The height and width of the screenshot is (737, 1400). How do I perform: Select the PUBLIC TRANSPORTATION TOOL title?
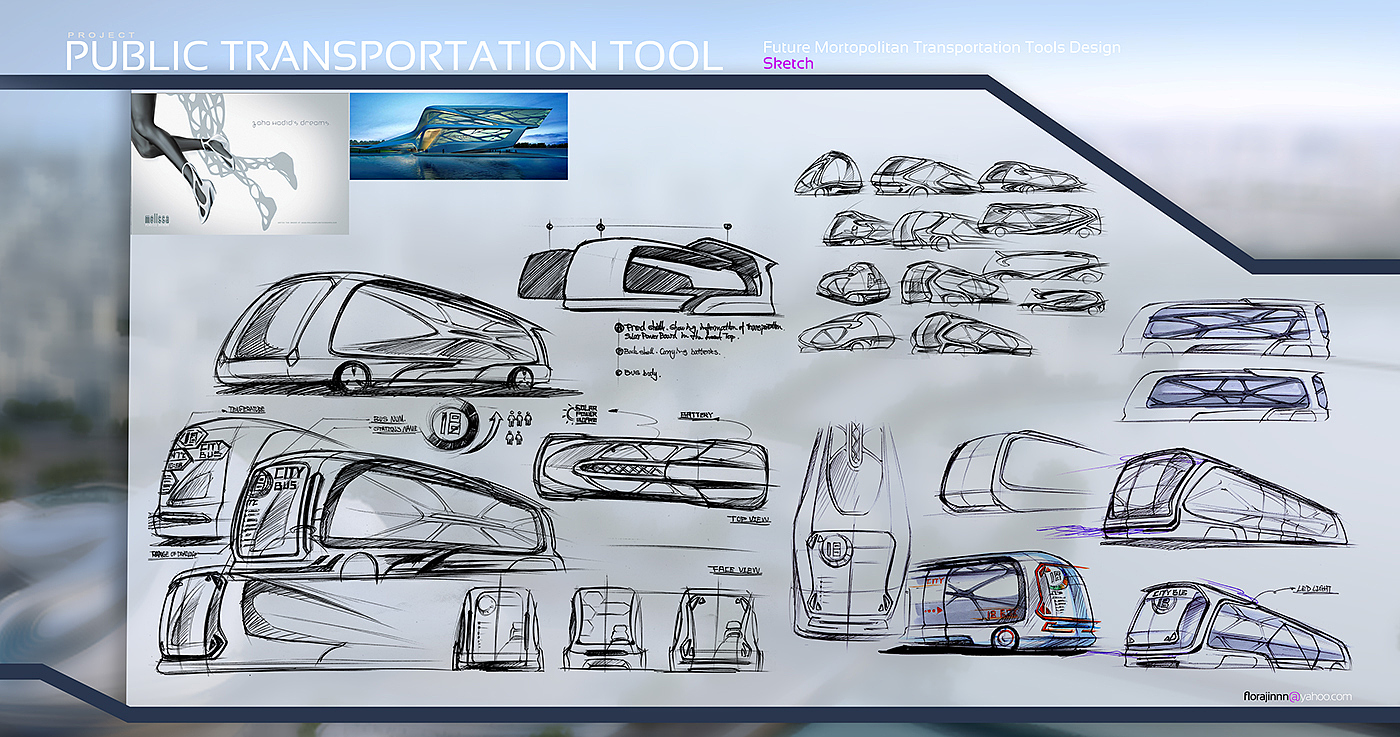(x=393, y=56)
